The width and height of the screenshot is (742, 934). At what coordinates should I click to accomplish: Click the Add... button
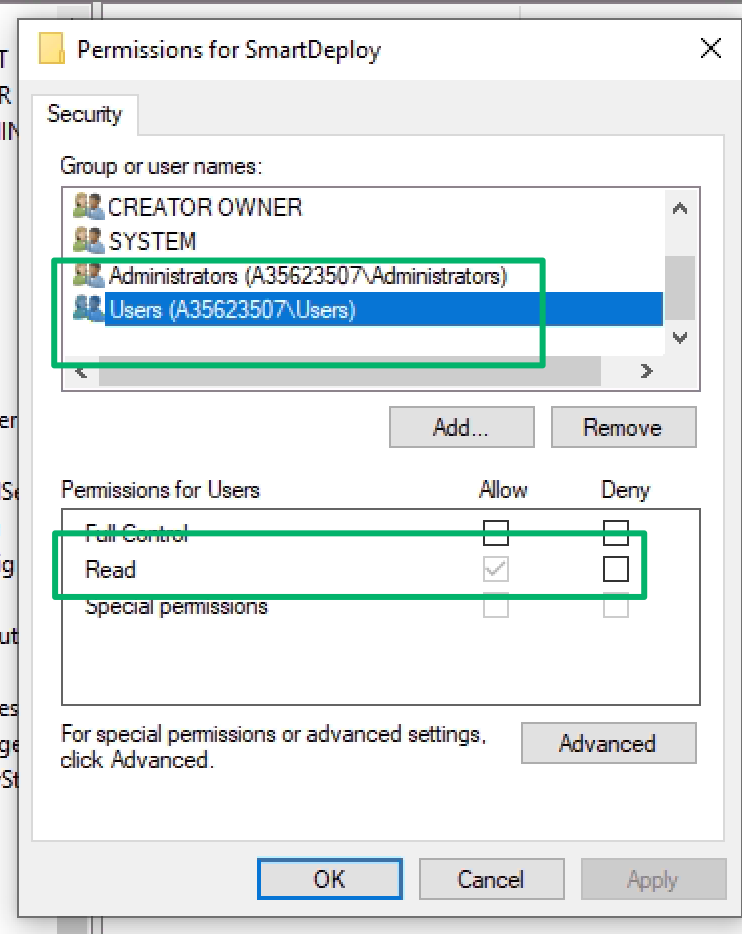(x=462, y=427)
